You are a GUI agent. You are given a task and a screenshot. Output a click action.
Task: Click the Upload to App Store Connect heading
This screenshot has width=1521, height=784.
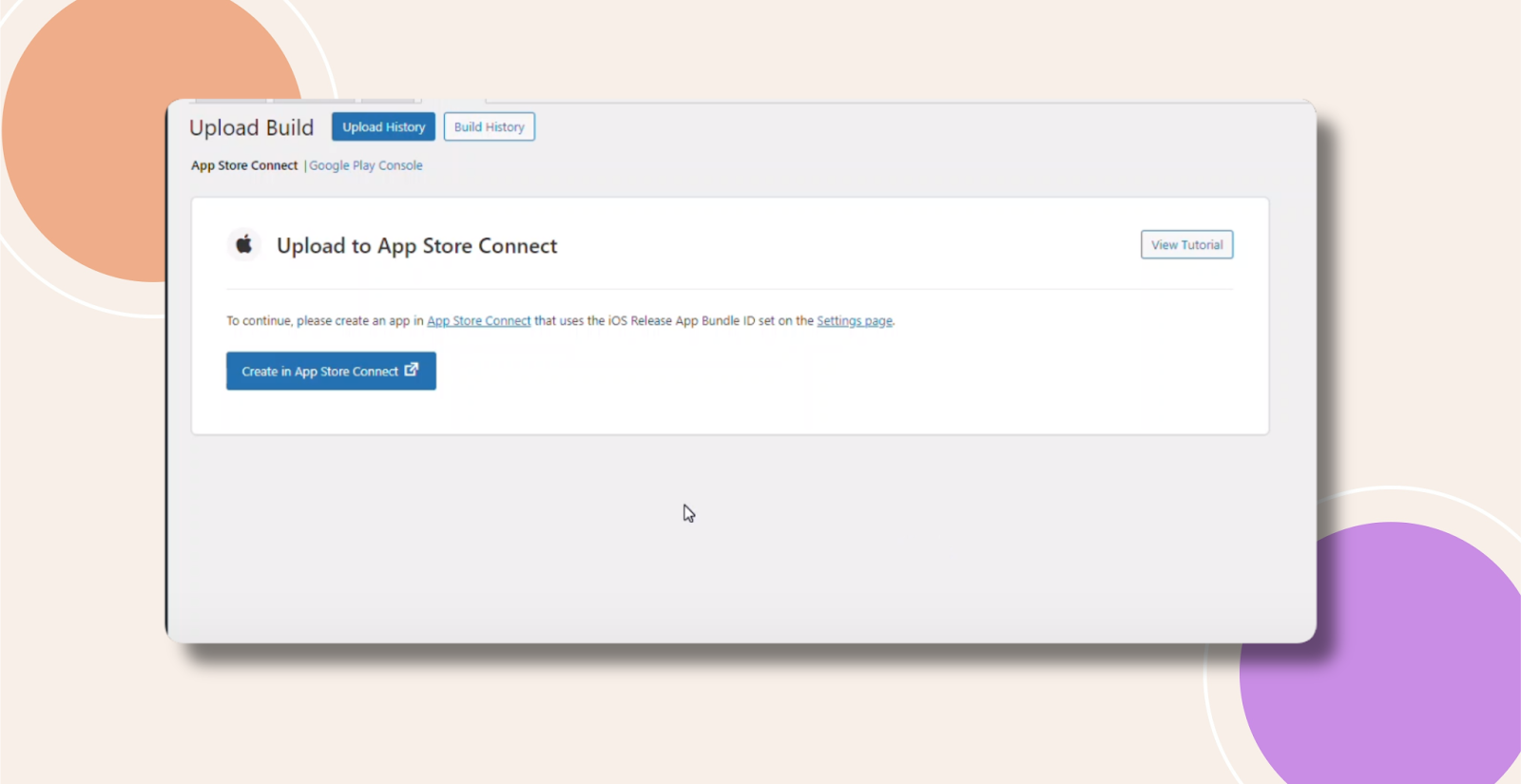[416, 246]
